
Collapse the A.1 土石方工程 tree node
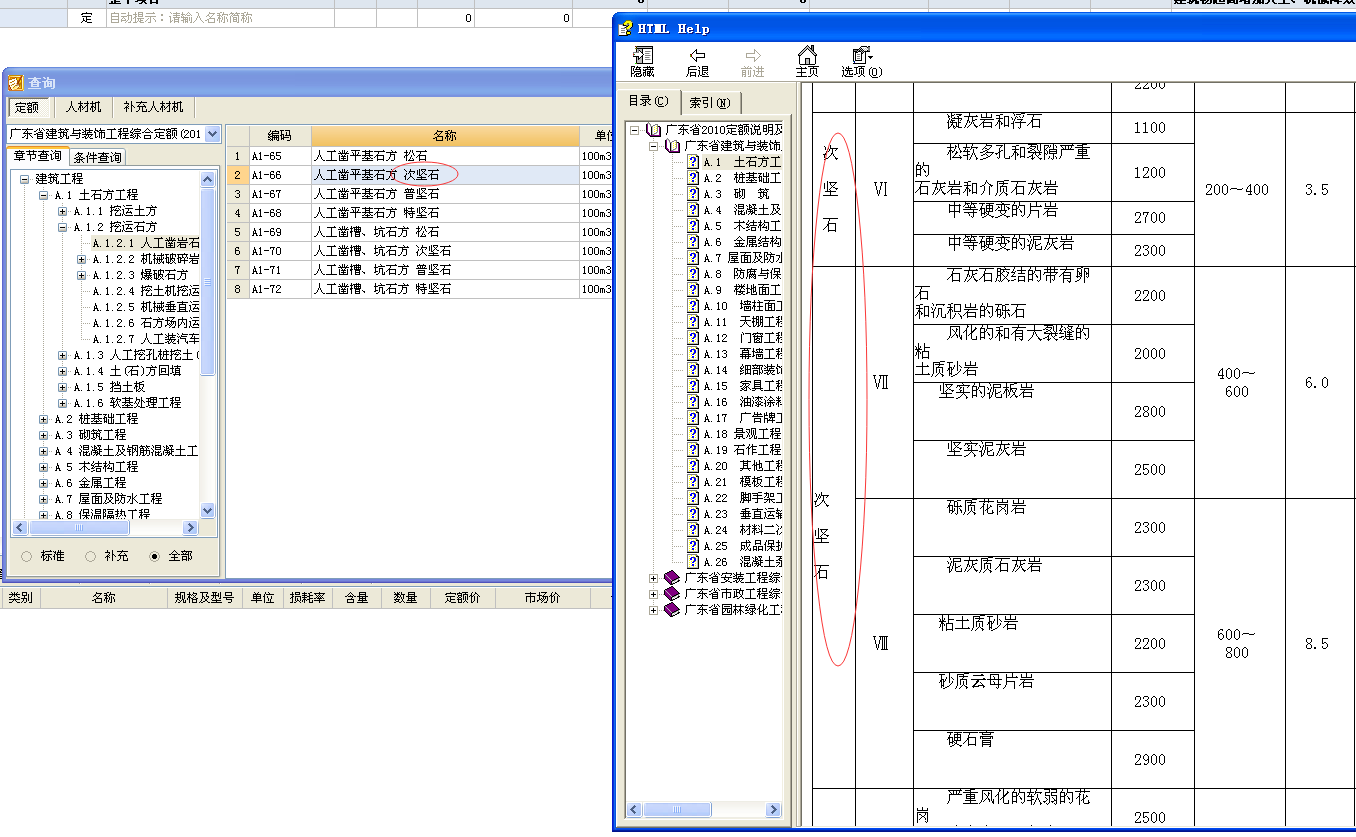coord(44,195)
